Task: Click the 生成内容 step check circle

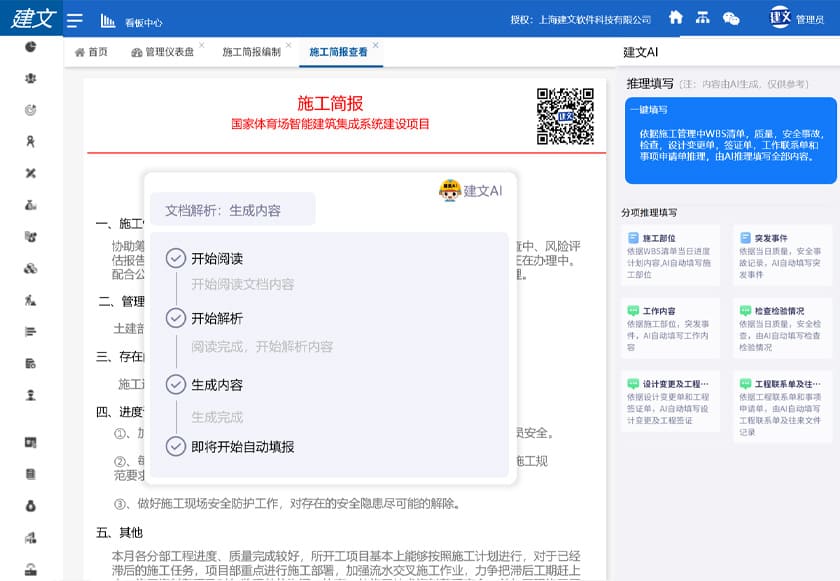Action: 176,384
